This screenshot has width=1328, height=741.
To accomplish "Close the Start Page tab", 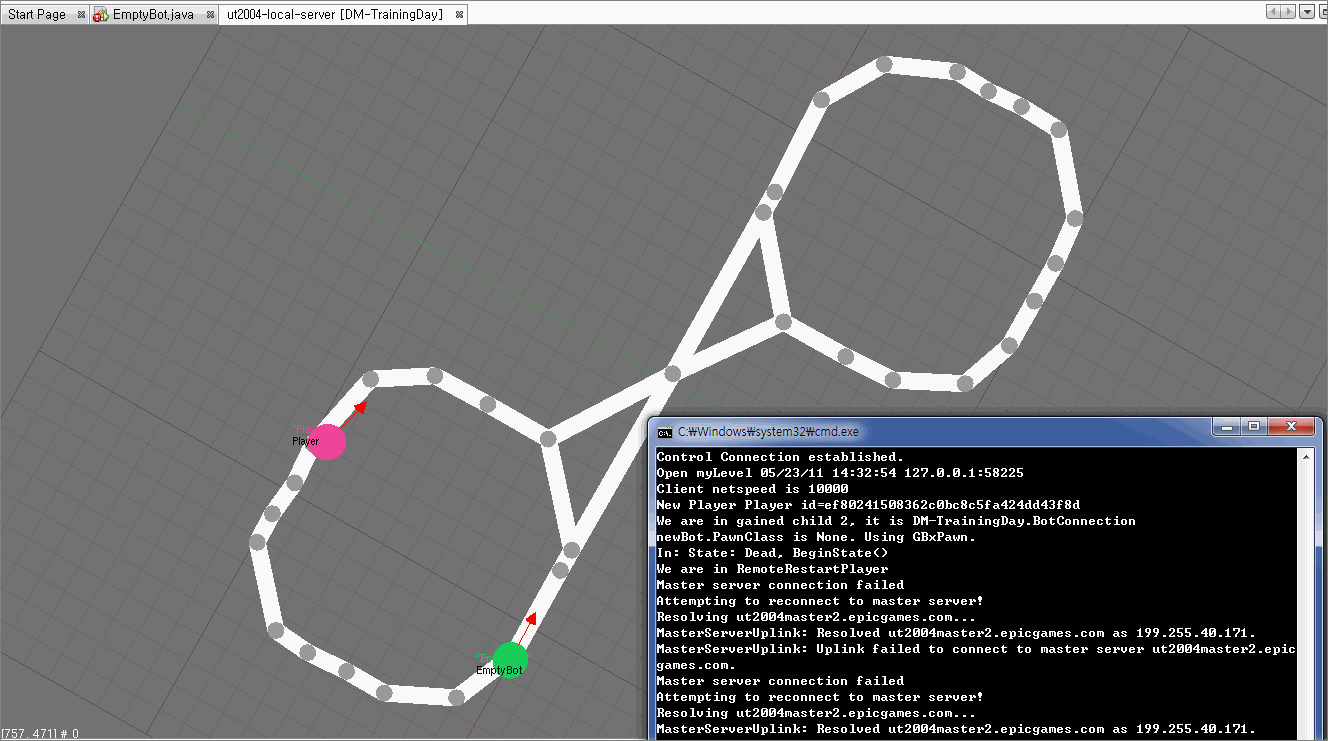I will click(x=81, y=15).
